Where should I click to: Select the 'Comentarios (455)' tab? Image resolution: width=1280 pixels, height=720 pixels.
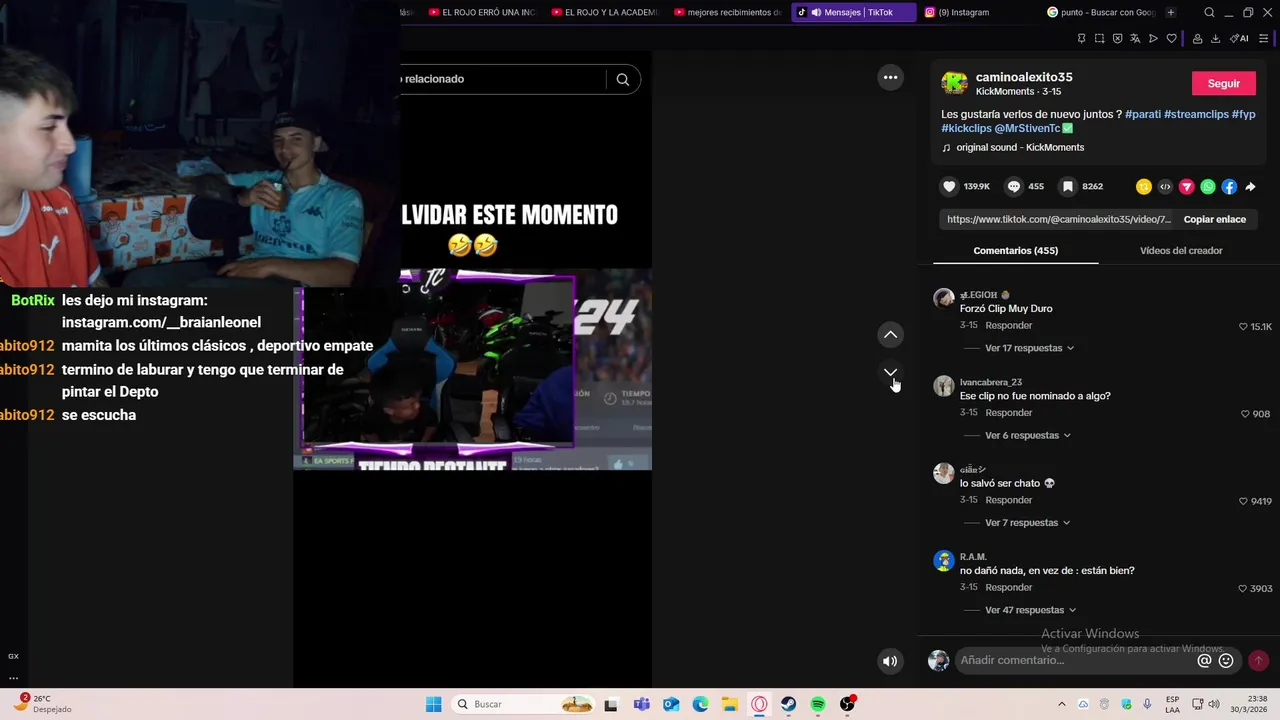(1015, 250)
